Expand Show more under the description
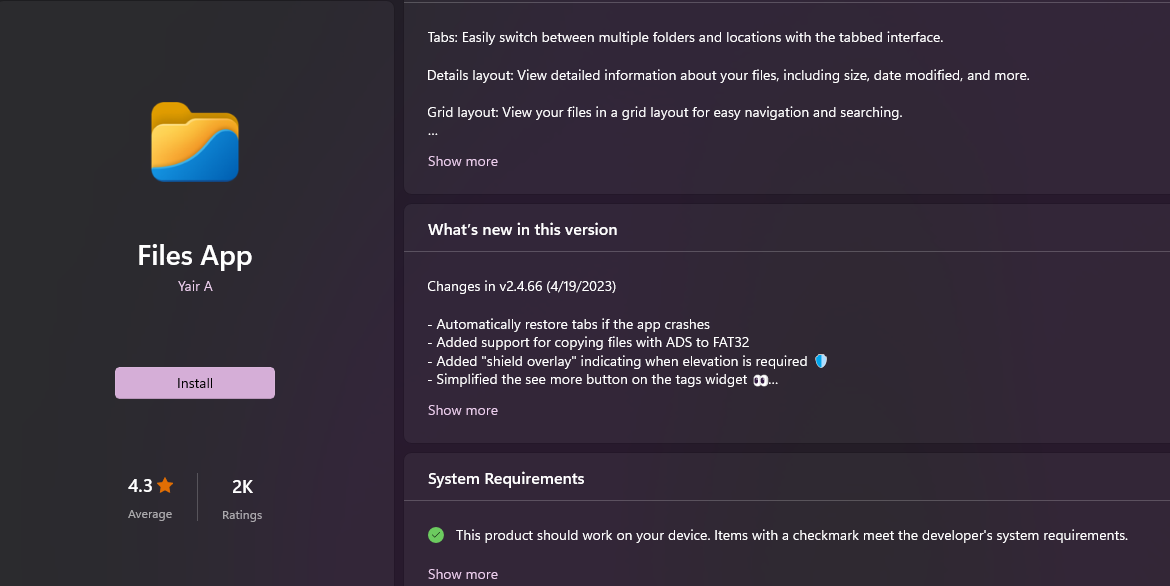The height and width of the screenshot is (586, 1170). pos(463,161)
